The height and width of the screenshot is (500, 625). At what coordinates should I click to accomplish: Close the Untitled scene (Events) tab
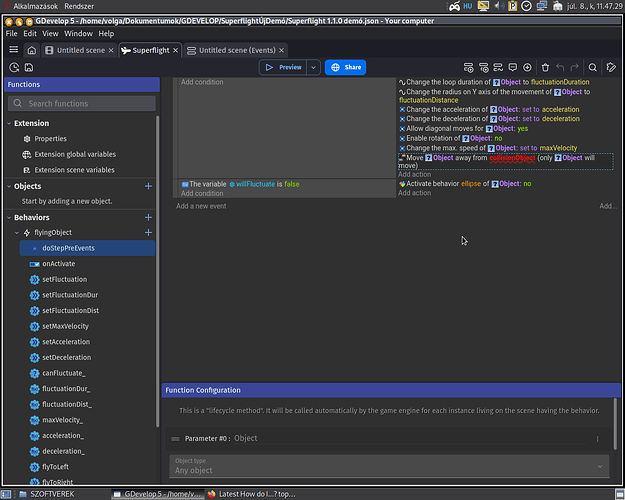(281, 50)
